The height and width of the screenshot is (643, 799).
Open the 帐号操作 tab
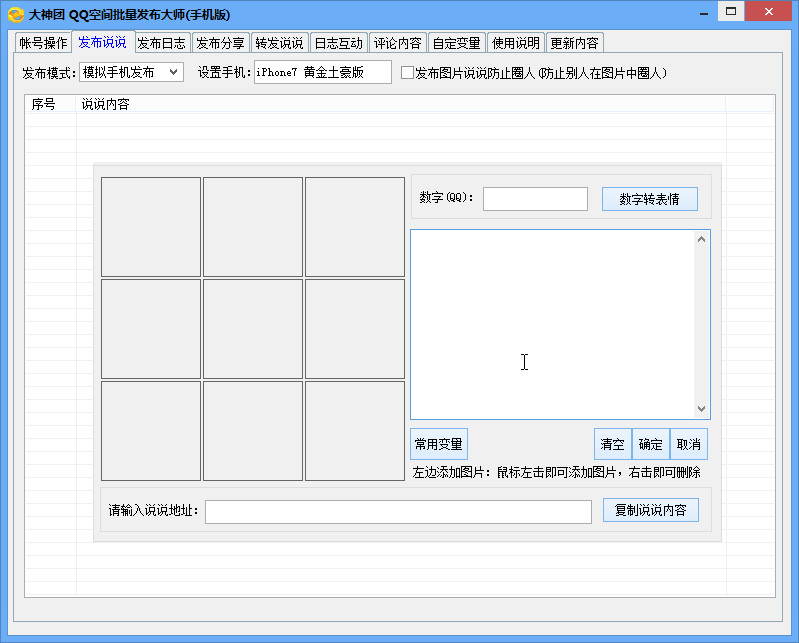coord(43,43)
